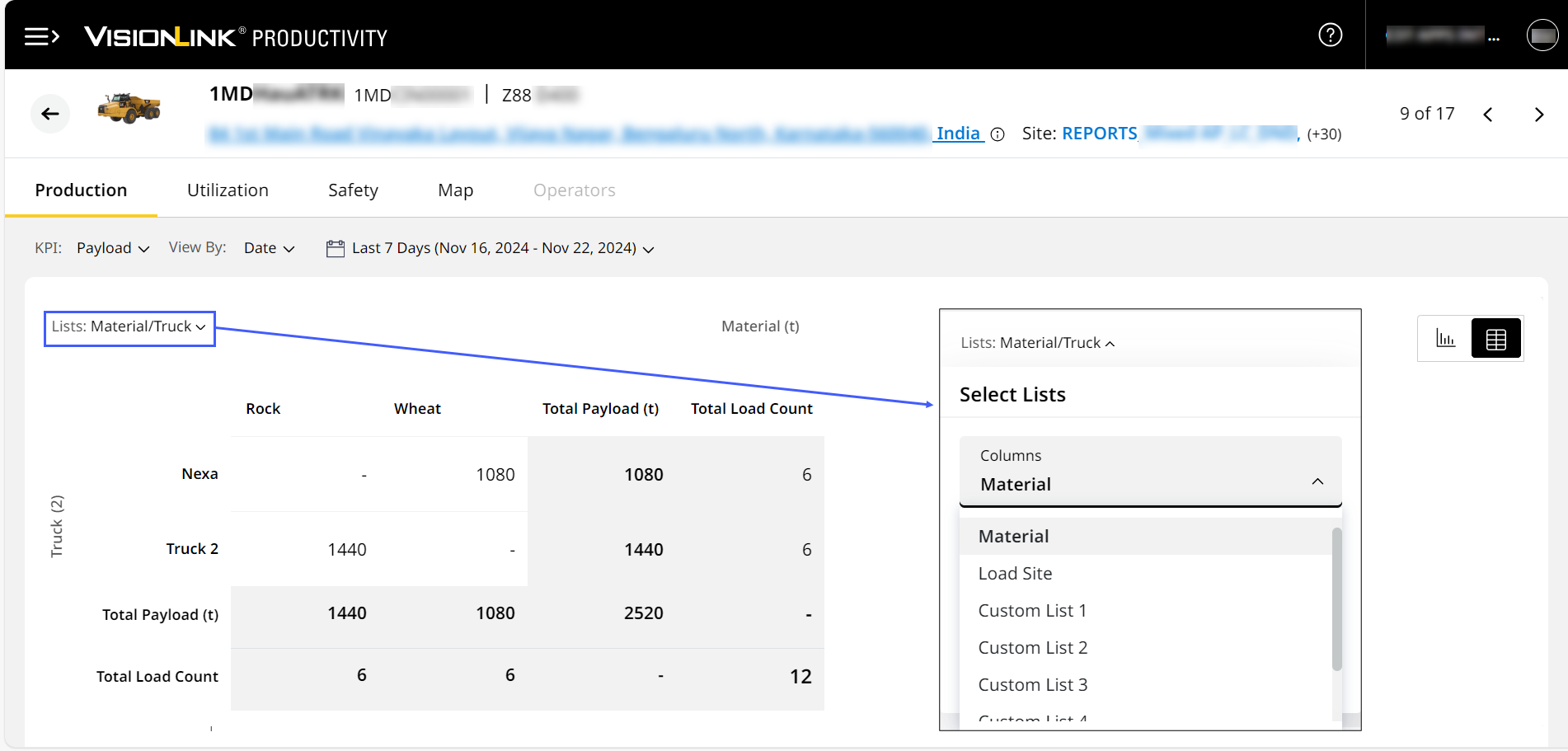Viewport: 1568px width, 751px height.
Task: Open the user profile avatar
Action: pos(1542,35)
